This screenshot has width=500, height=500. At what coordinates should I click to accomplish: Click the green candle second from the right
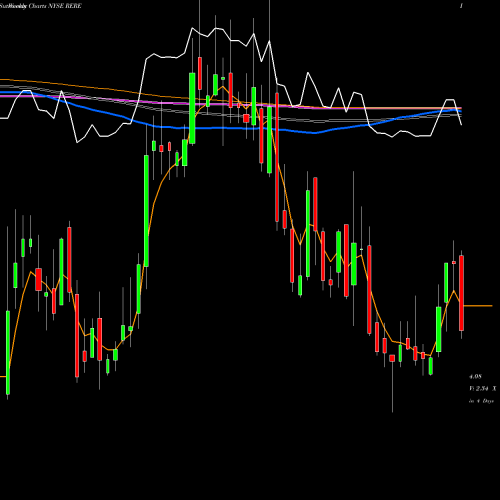click(x=446, y=283)
